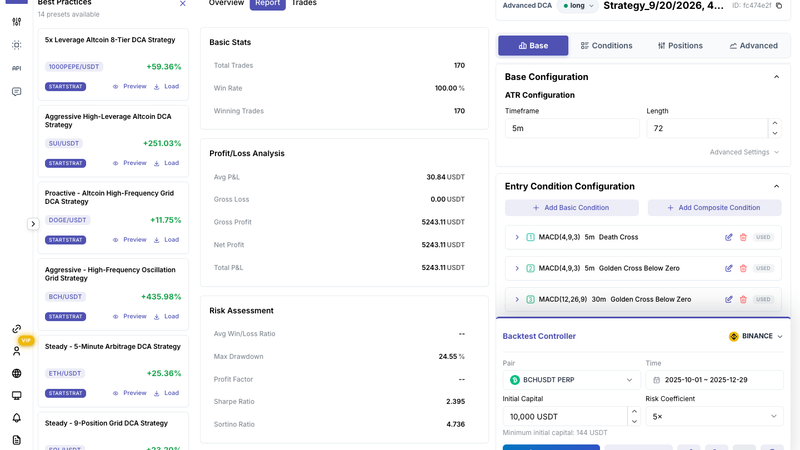The height and width of the screenshot is (450, 800).
Task: Decrease the ATR Length value
Action: coord(774,133)
